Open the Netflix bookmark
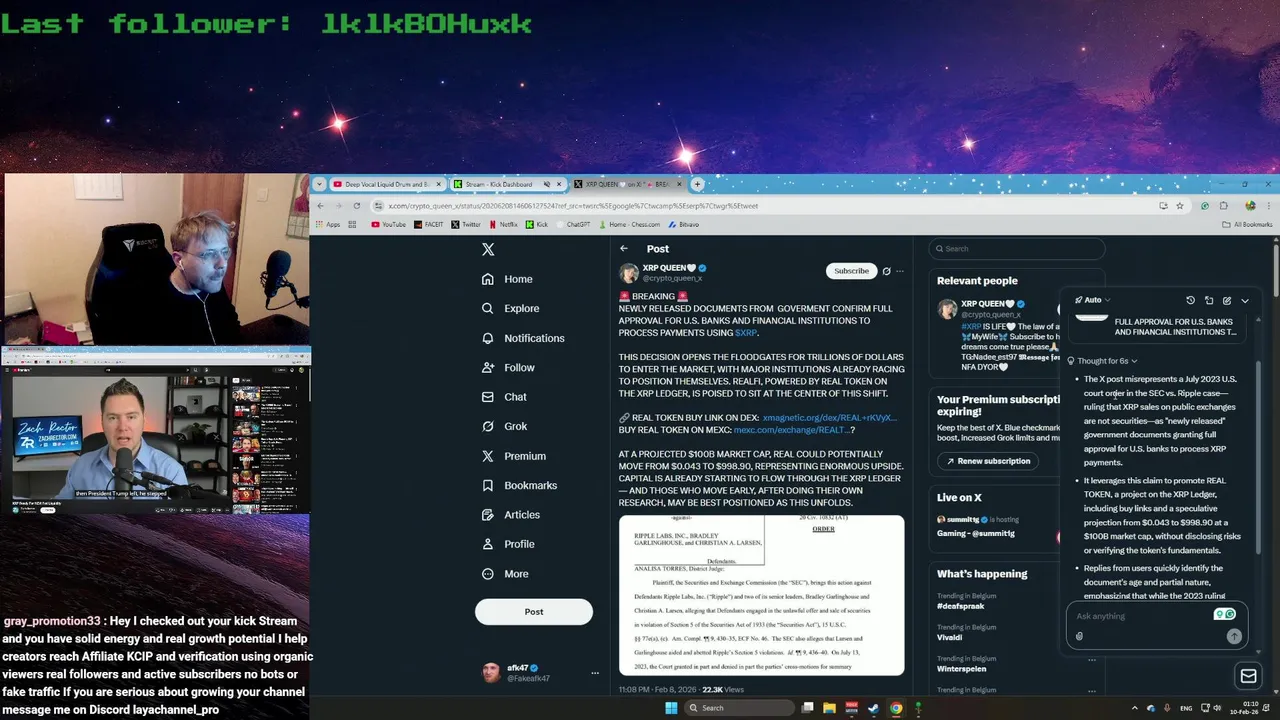Screen dimensions: 1280x720 (x=502, y=225)
